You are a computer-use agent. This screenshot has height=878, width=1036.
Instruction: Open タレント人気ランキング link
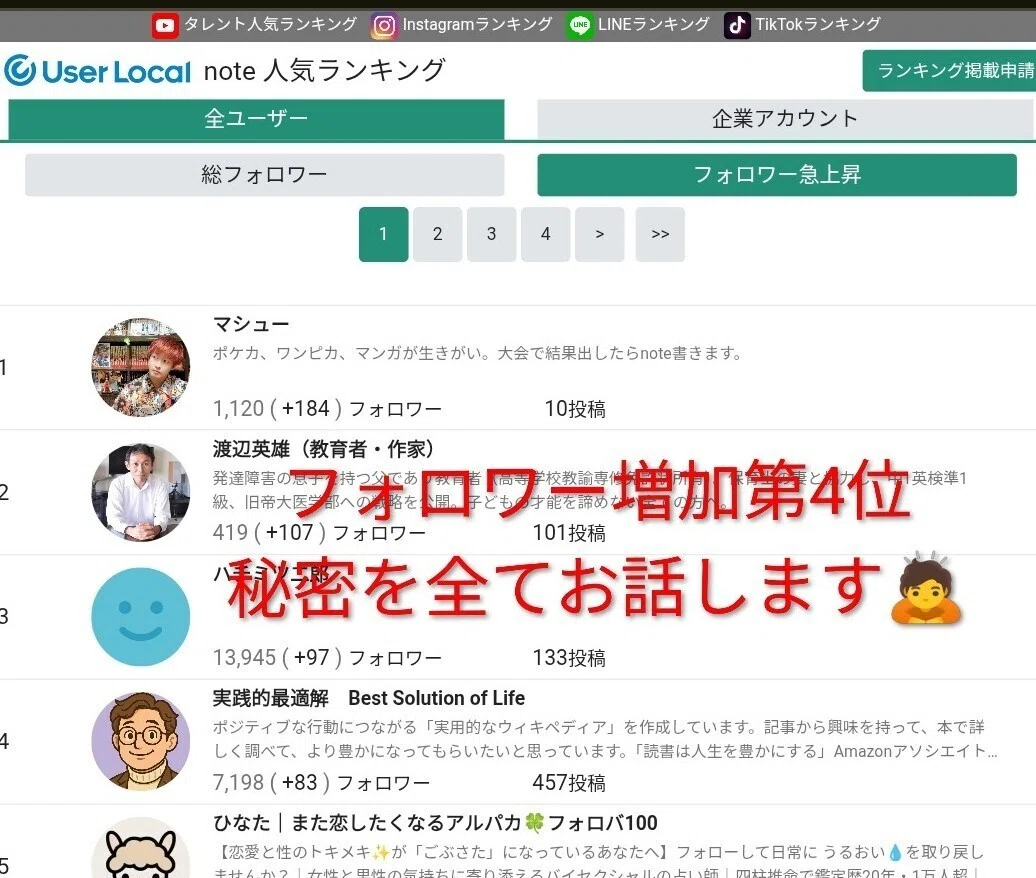[270, 24]
